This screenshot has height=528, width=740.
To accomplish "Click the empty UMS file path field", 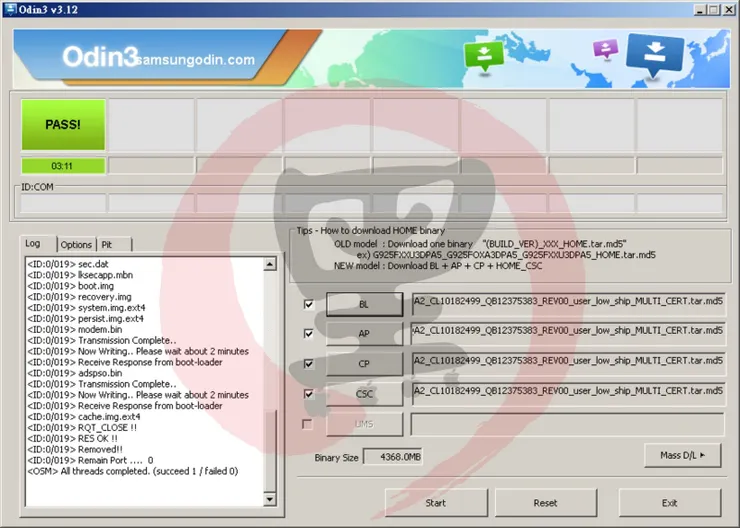I will [x=567, y=424].
